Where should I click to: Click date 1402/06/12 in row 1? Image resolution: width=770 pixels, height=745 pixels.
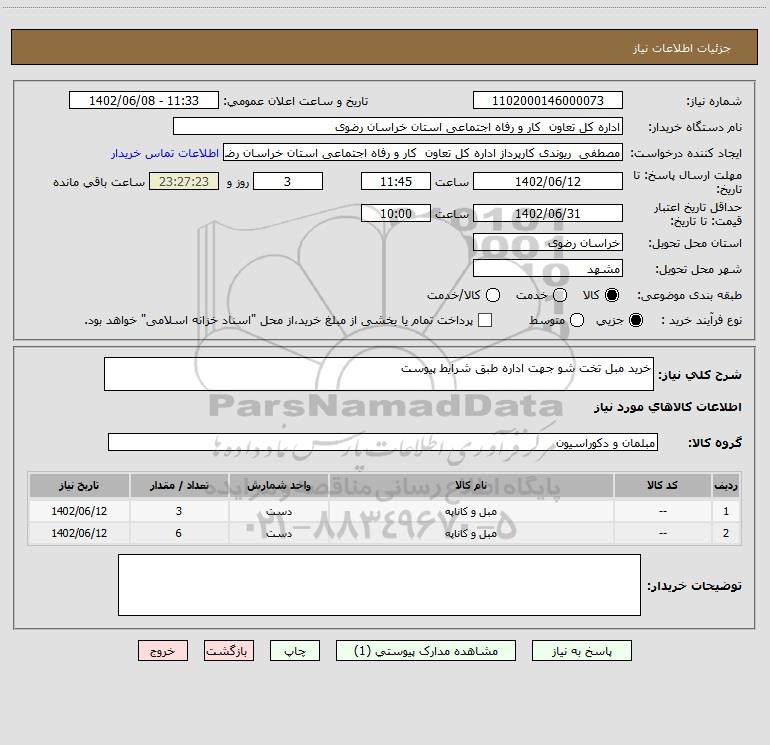[x=79, y=511]
